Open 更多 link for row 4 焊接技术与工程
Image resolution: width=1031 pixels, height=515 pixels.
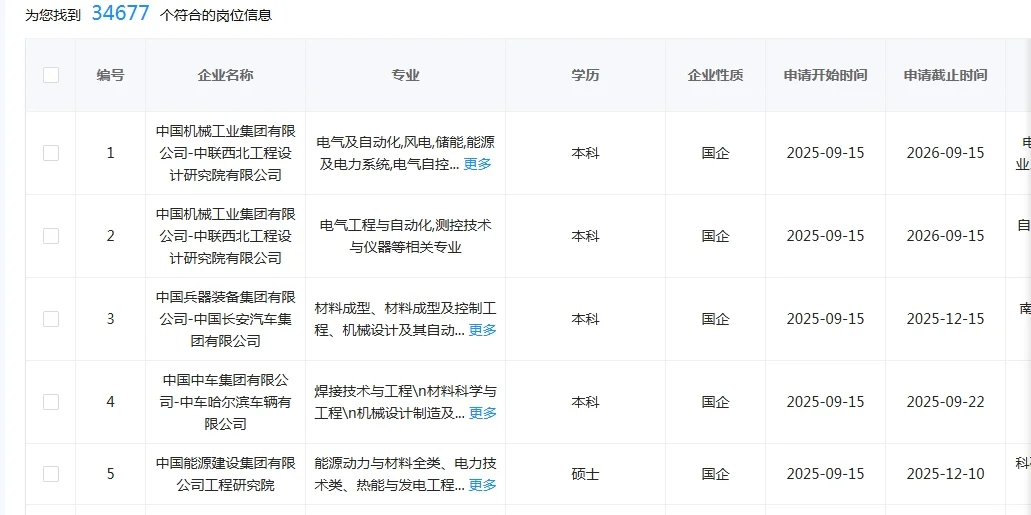482,413
